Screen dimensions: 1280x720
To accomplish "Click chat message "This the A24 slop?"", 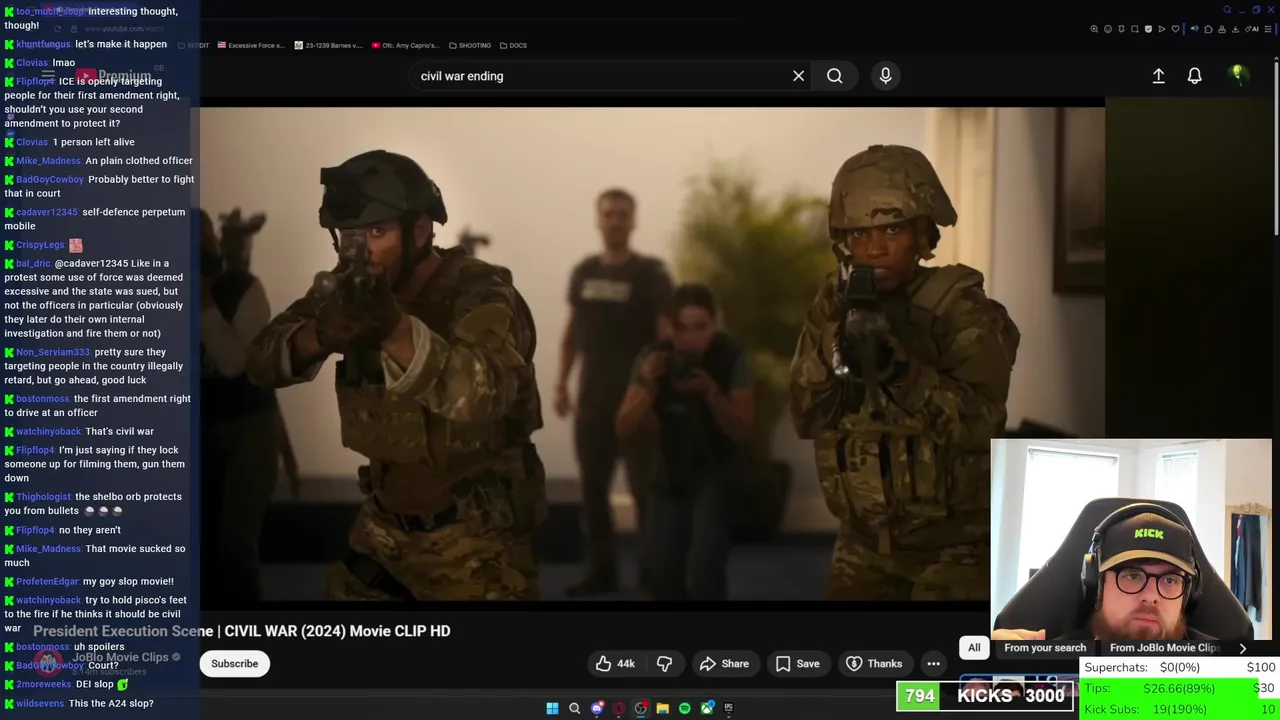I will tap(111, 704).
